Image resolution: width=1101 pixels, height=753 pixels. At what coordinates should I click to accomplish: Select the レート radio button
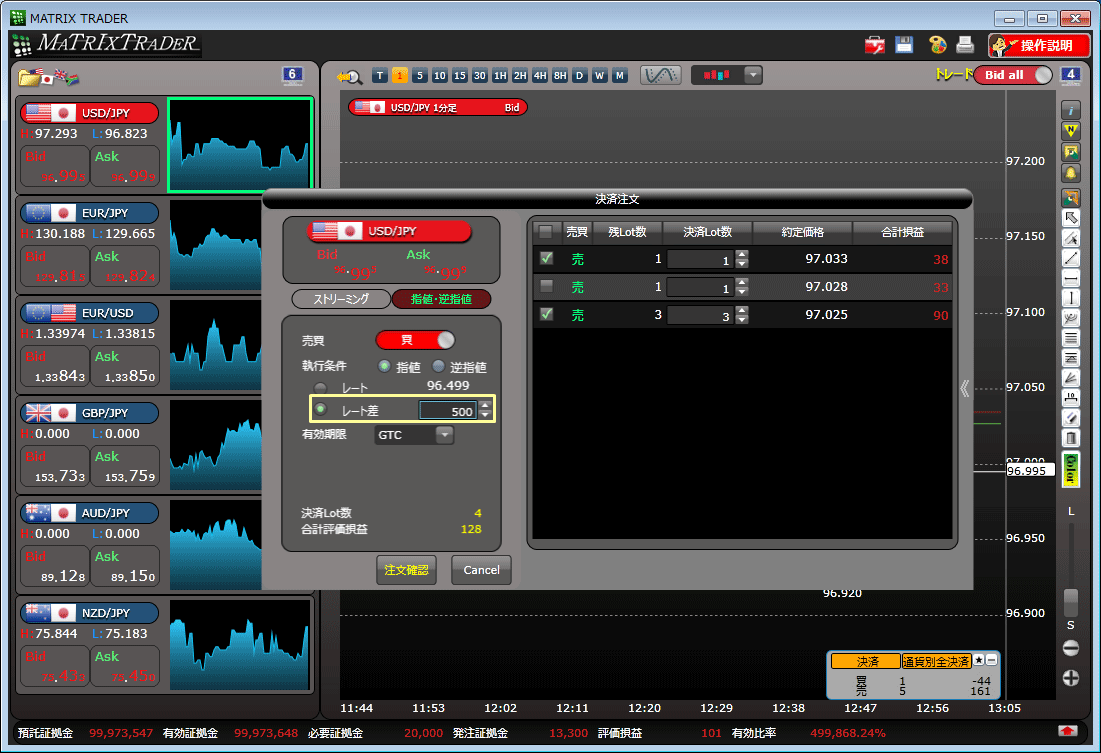(x=320, y=388)
